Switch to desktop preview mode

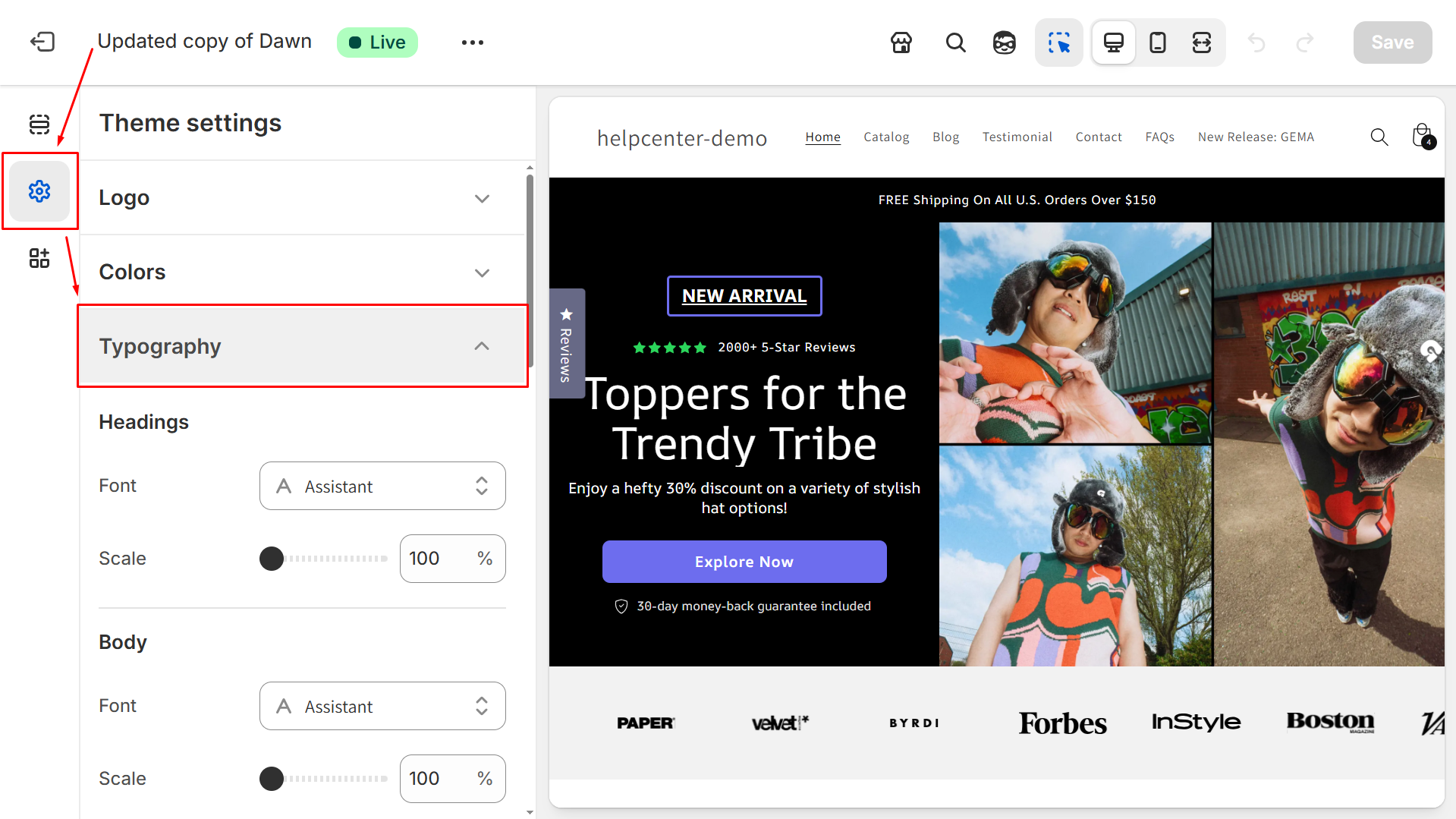pyautogui.click(x=1113, y=43)
